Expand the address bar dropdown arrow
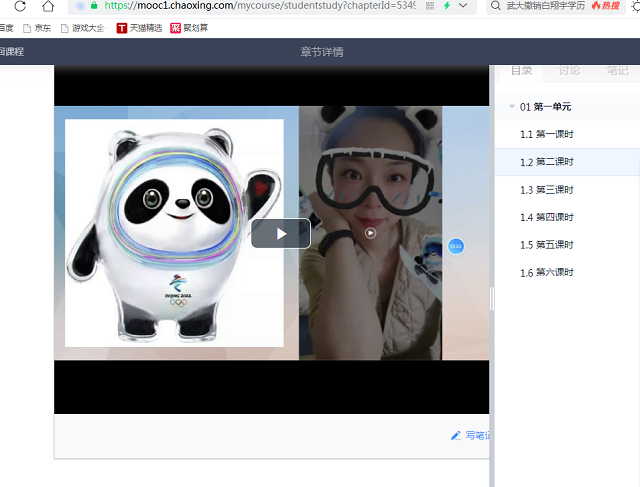640x487 pixels. [x=463, y=6]
